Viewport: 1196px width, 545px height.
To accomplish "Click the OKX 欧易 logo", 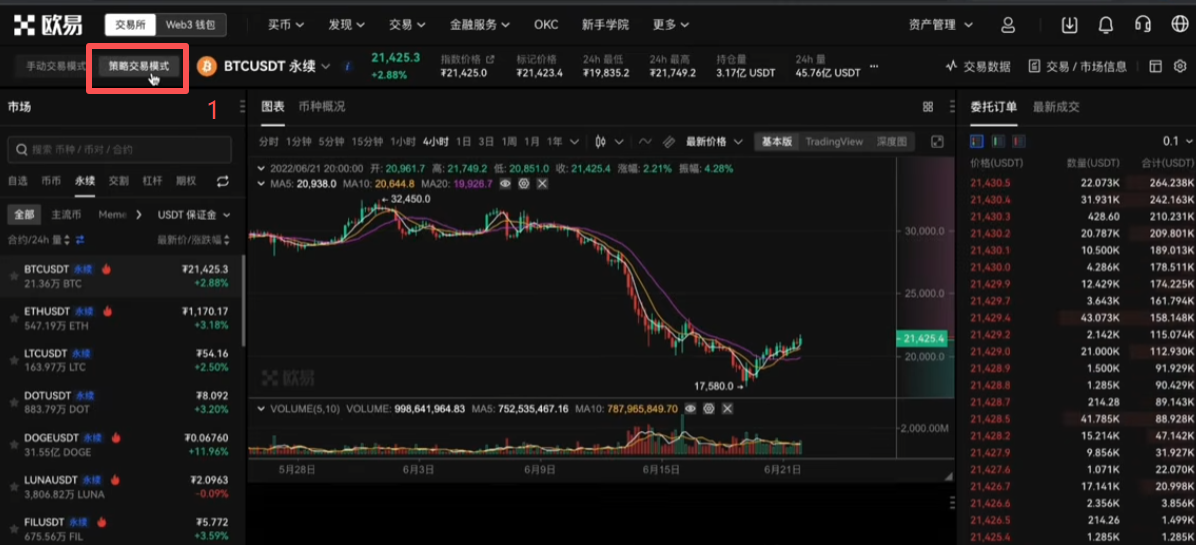I will coord(48,24).
